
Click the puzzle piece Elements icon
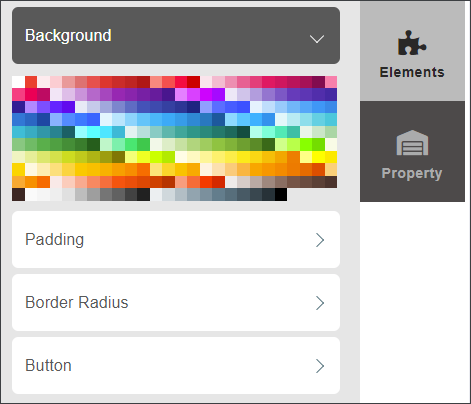pyautogui.click(x=412, y=43)
